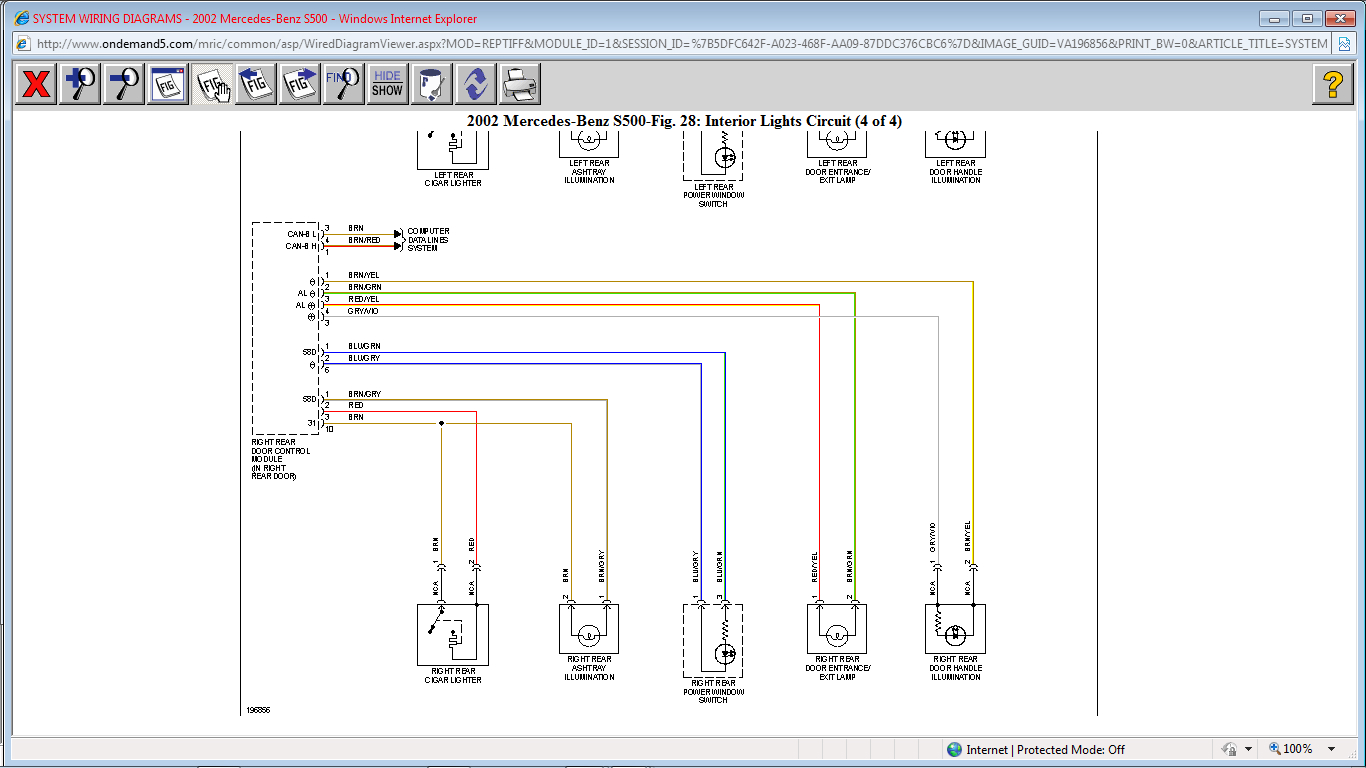Click the RIGHT REAR ASHTRAY ILLUMINATION label
The height and width of the screenshot is (768, 1366).
point(589,668)
